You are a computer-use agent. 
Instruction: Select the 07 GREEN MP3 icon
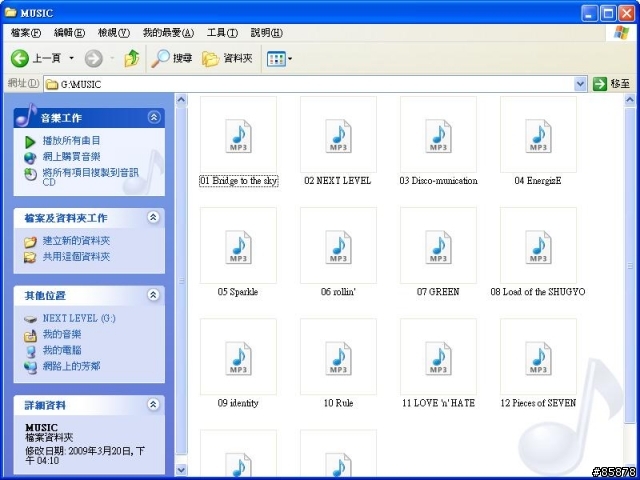click(x=438, y=246)
